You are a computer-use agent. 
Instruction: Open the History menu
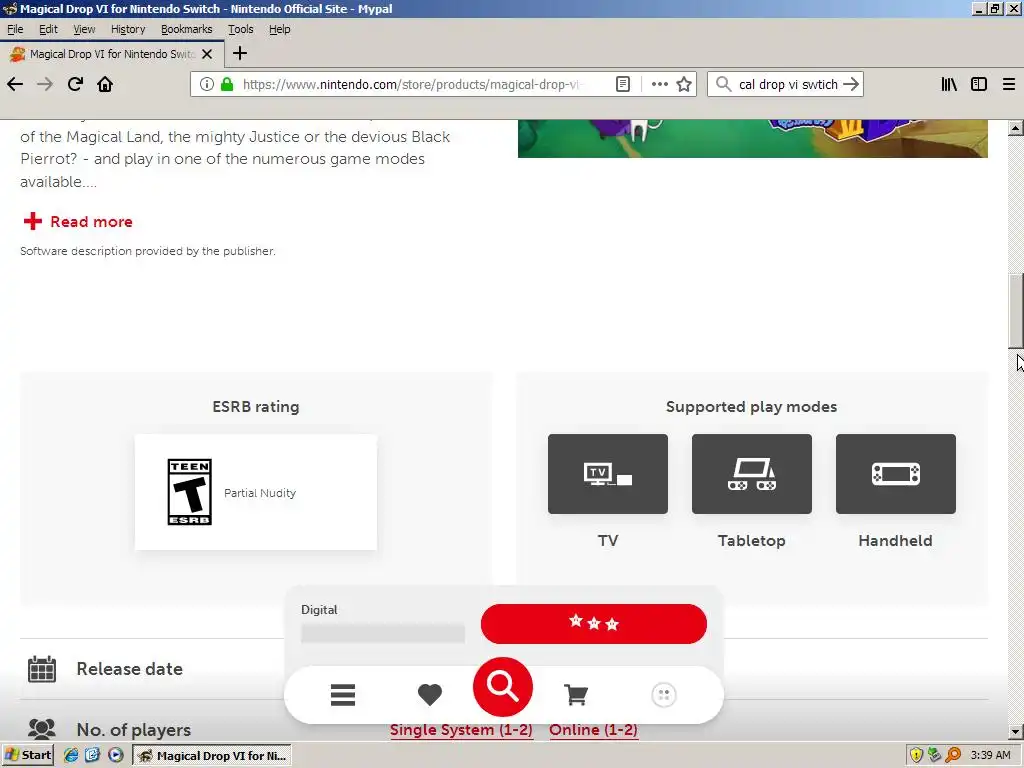click(128, 29)
